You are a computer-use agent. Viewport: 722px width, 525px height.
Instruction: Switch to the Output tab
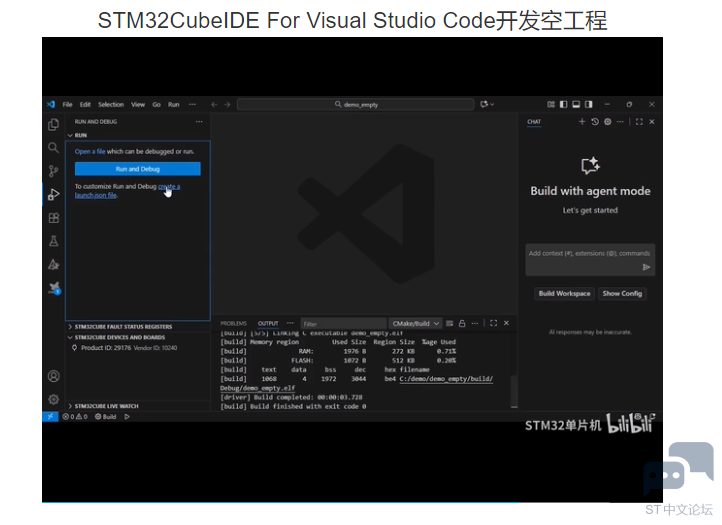(x=268, y=323)
